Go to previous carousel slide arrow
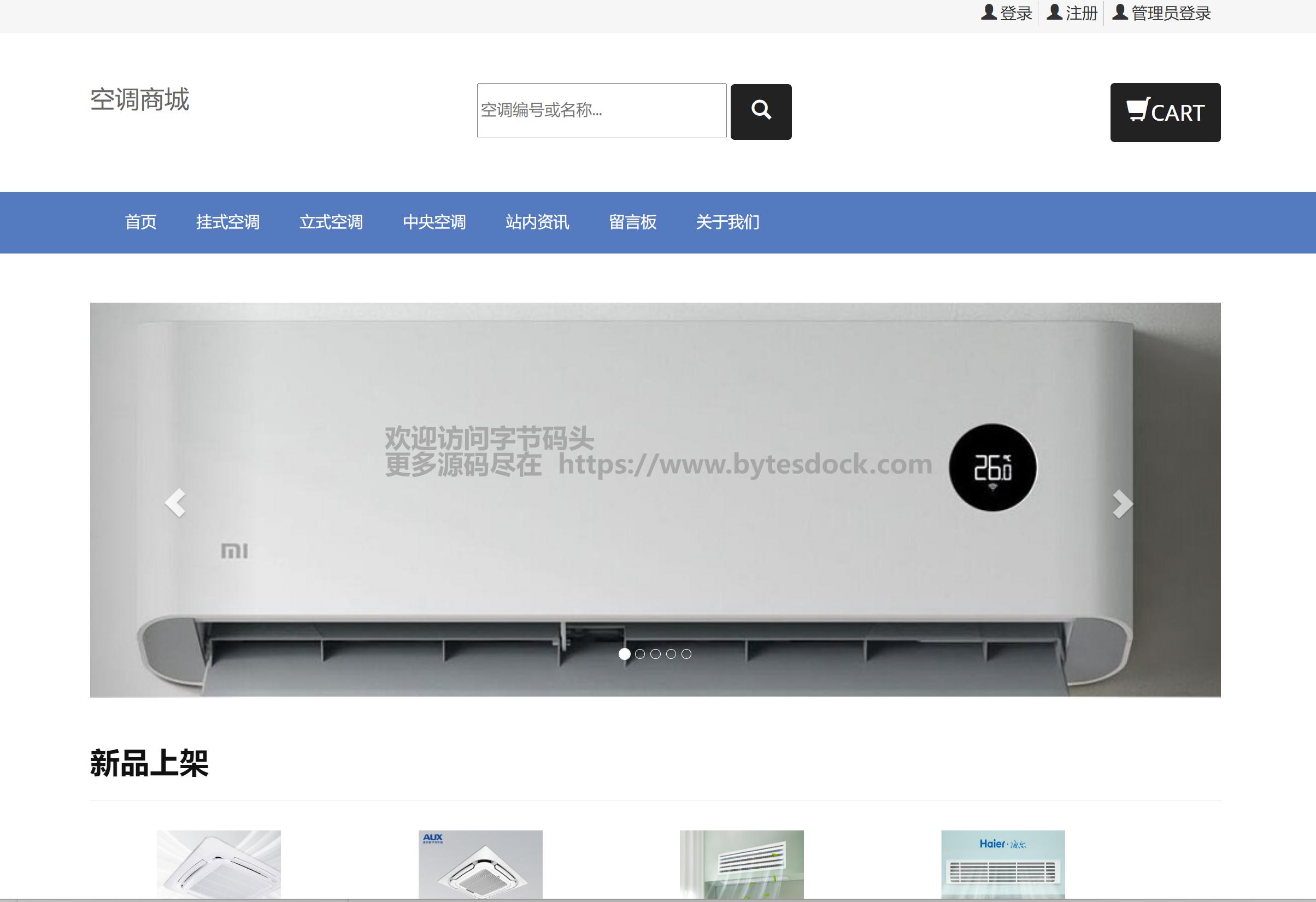Screen dimensions: 1316x902 (175, 502)
